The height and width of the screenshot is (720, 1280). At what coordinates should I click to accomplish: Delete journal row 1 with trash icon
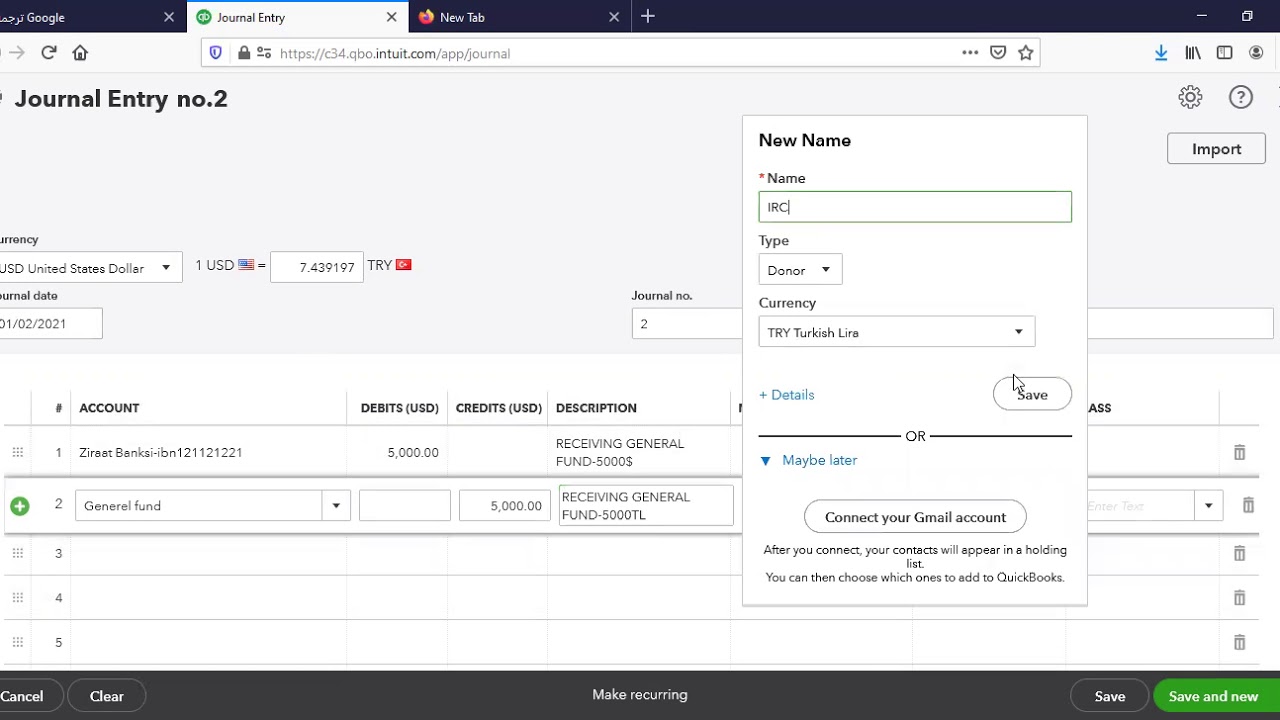point(1239,453)
